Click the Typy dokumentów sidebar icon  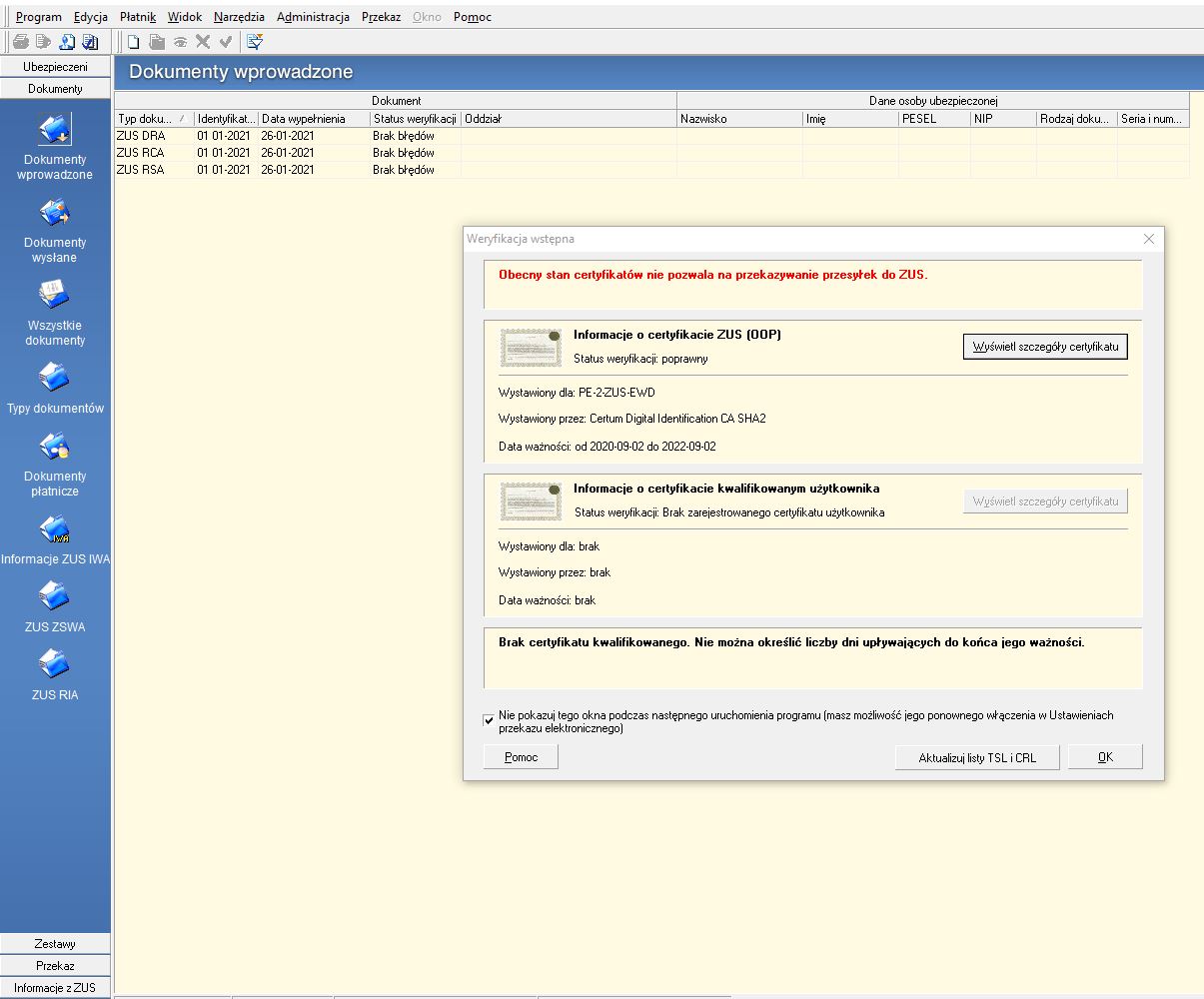54,378
